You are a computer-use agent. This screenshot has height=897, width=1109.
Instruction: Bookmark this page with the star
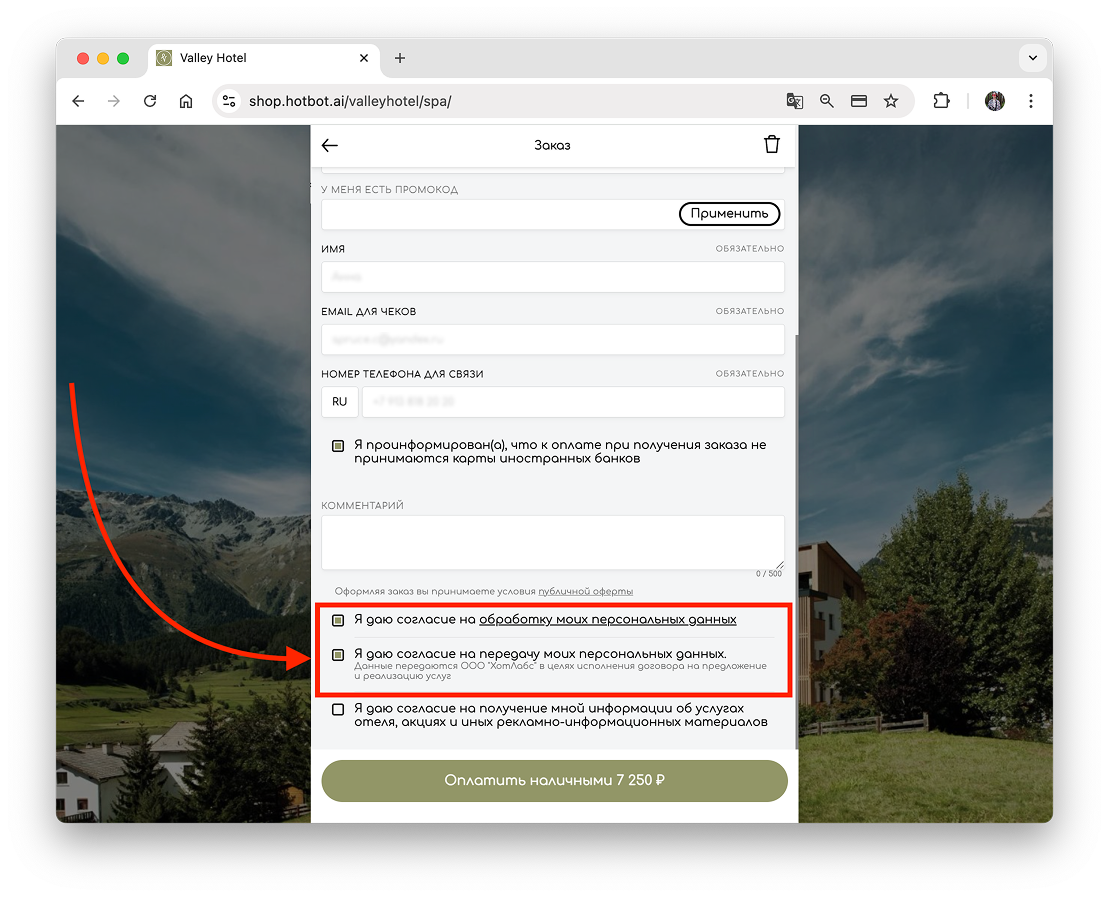click(x=891, y=101)
